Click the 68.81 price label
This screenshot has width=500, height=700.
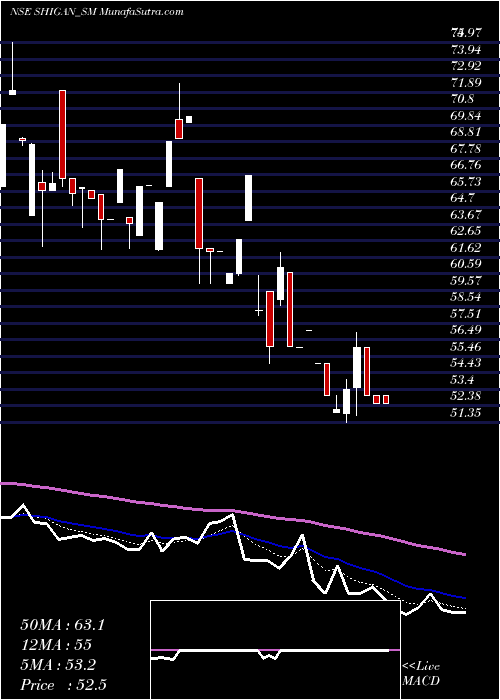point(466,132)
